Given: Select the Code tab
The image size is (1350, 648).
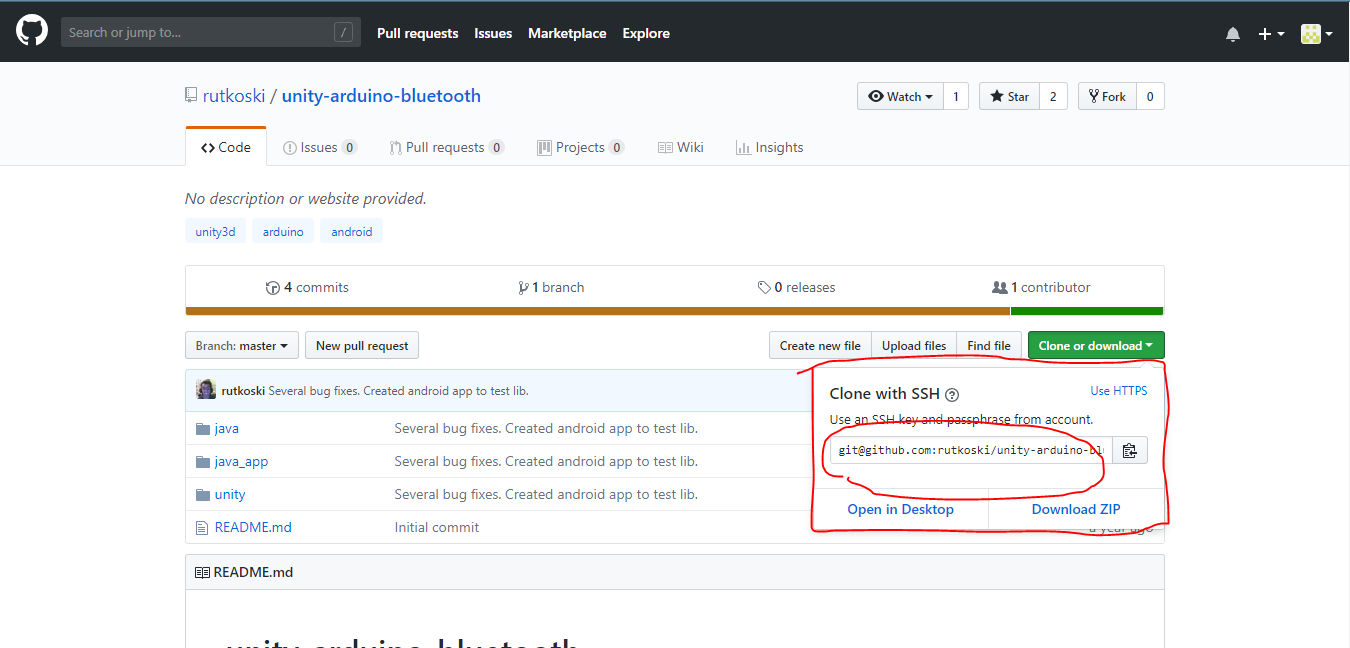Looking at the screenshot, I should pos(226,147).
